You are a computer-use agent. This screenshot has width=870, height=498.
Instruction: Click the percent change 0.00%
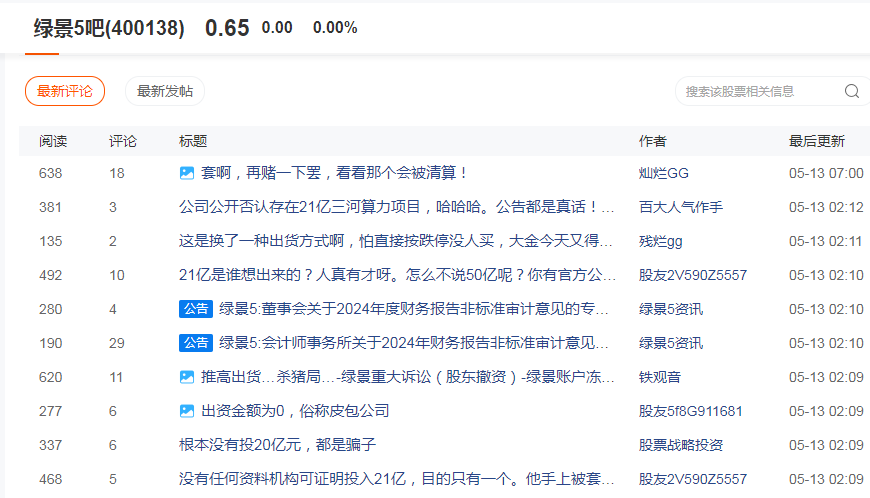tap(335, 27)
